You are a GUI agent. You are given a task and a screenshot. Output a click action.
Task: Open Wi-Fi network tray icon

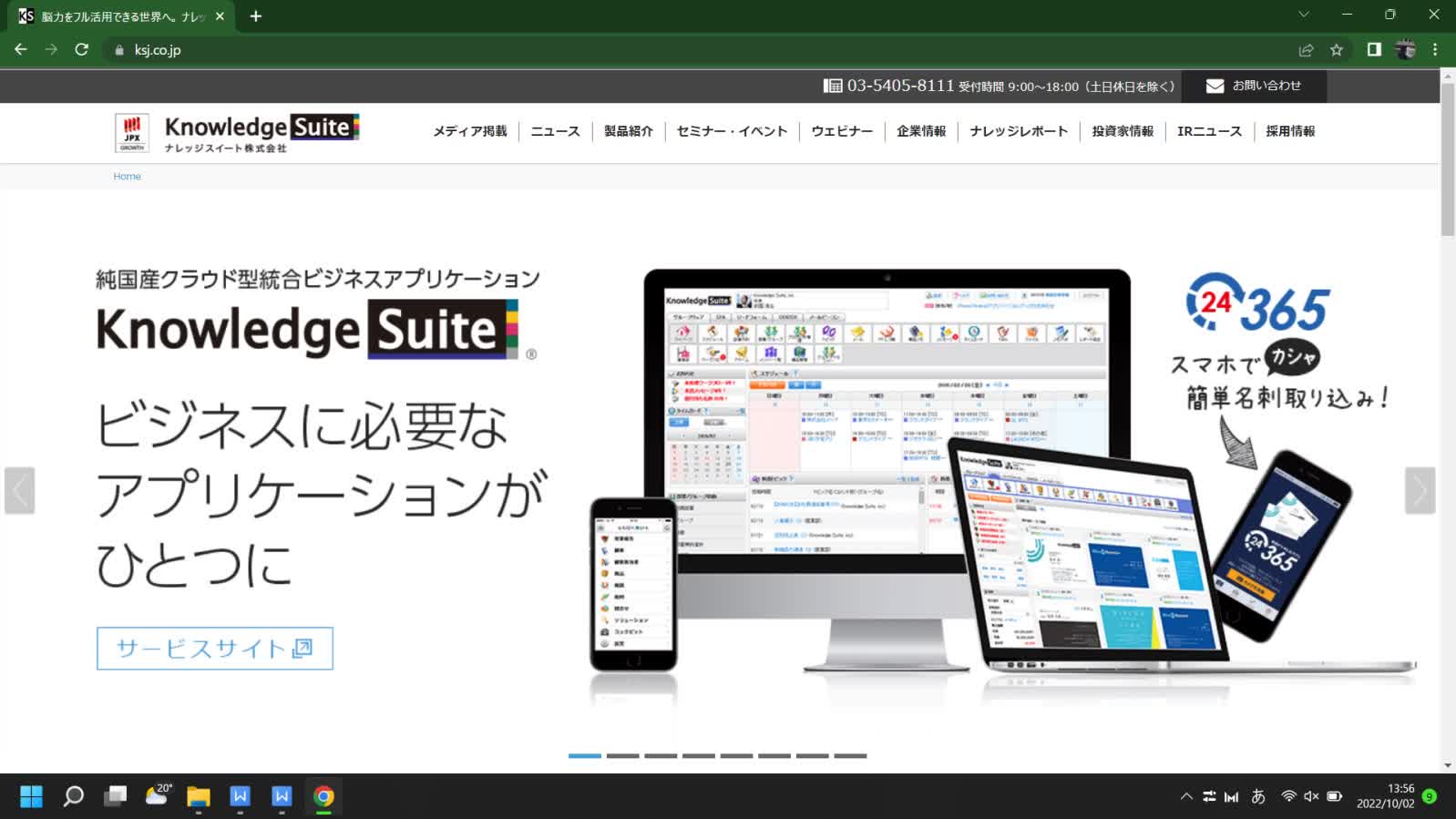point(1288,796)
